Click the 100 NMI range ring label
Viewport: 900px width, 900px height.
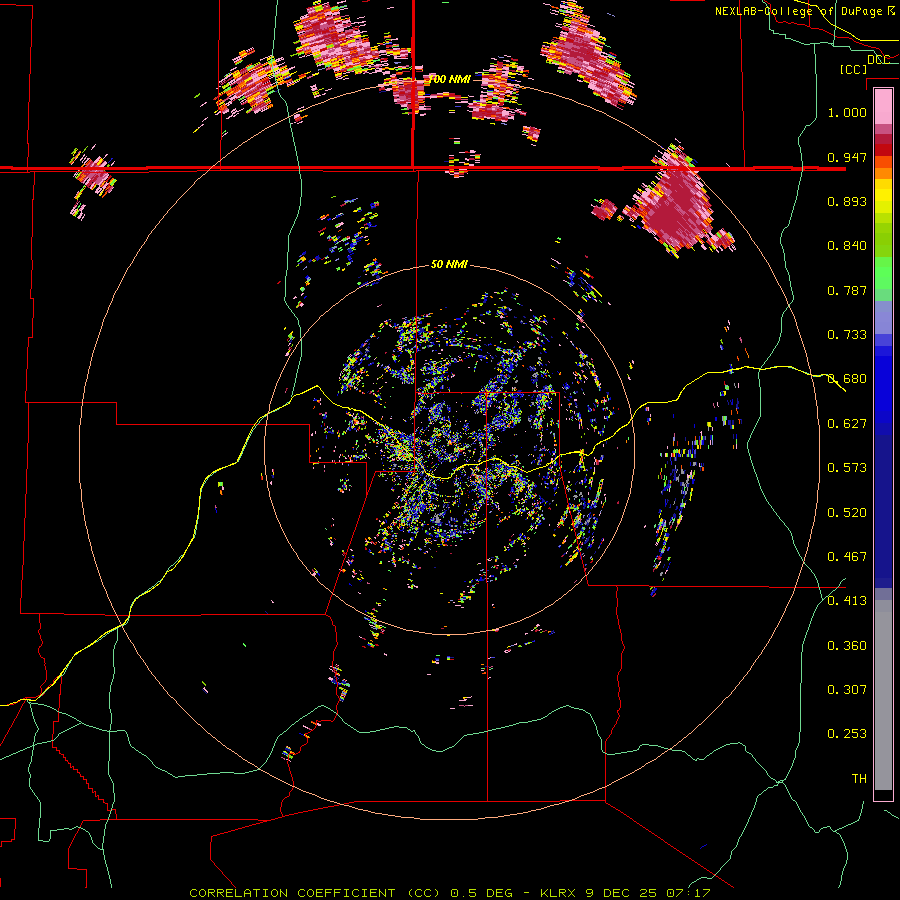450,79
